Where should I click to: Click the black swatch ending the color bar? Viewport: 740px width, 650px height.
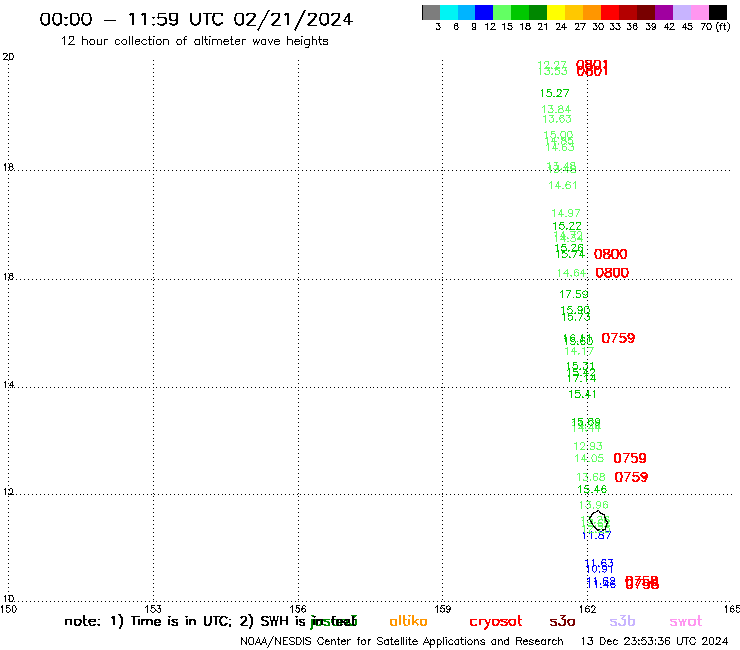pos(717,12)
